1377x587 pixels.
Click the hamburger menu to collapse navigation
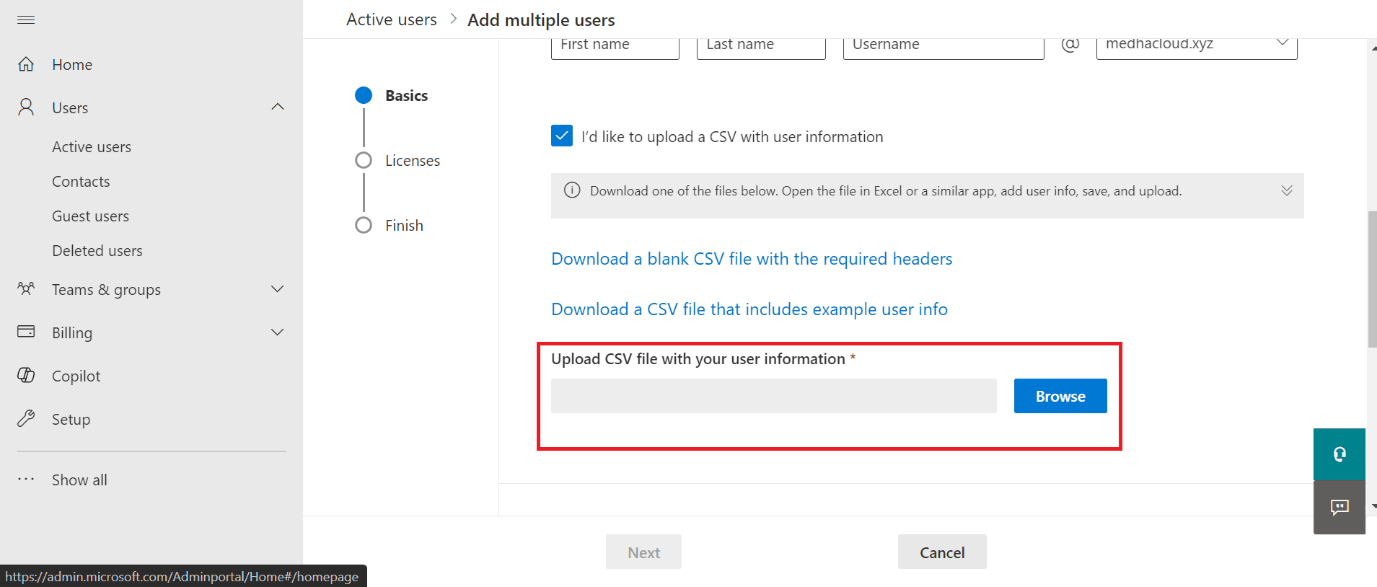25,18
